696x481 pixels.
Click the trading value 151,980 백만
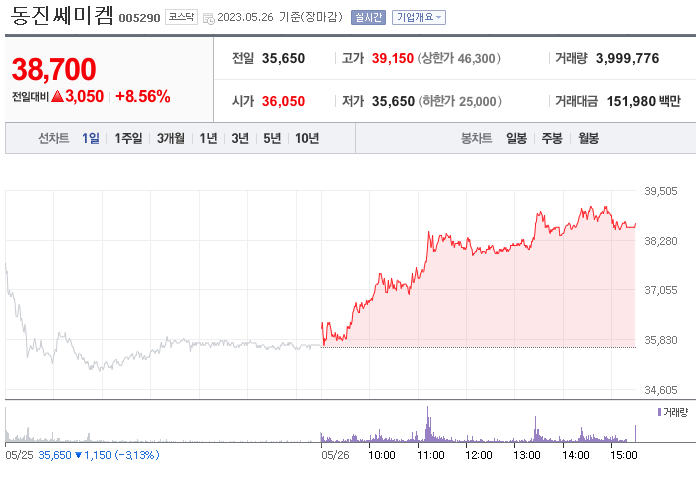[x=644, y=101]
